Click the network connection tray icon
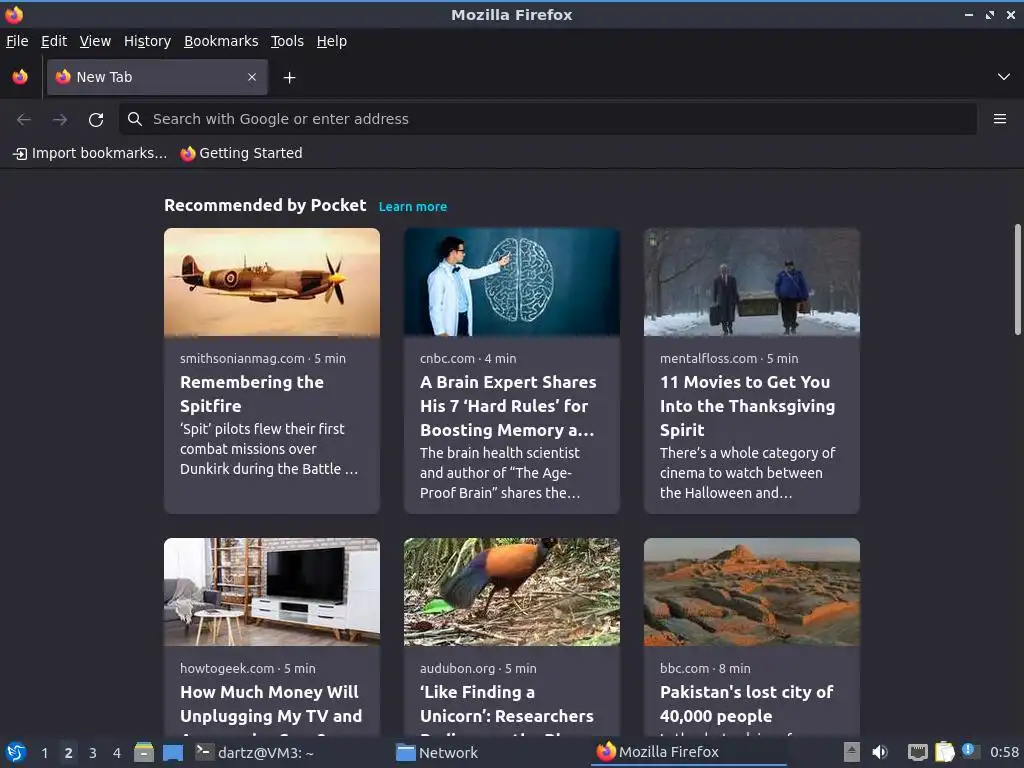1024x768 pixels. click(x=918, y=752)
